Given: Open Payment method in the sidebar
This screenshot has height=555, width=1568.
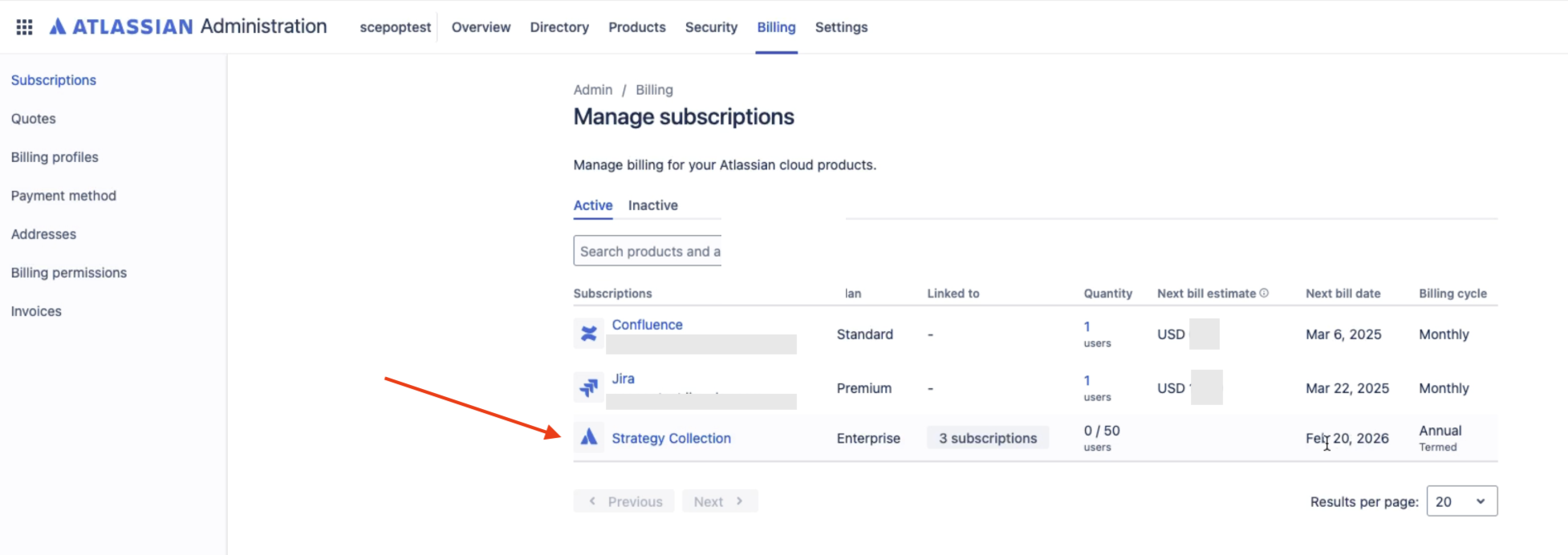Looking at the screenshot, I should 63,196.
